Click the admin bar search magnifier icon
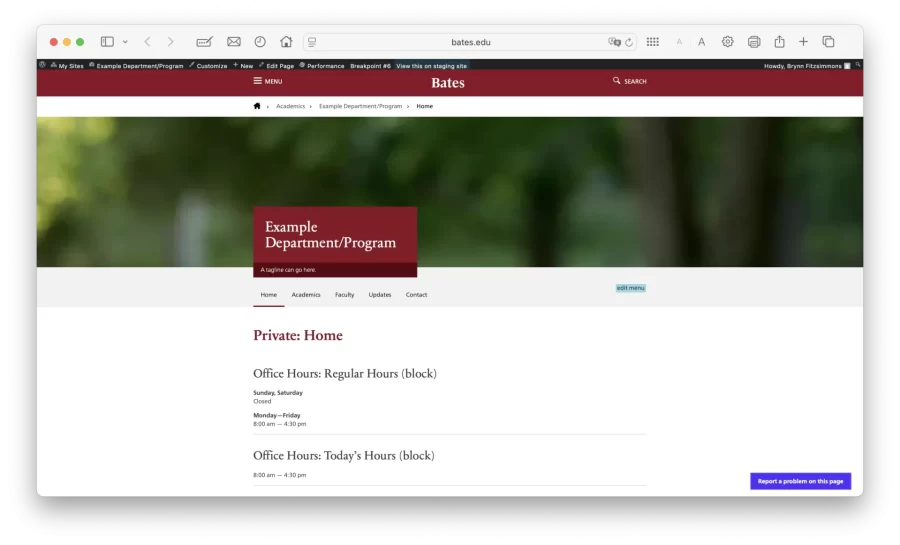The image size is (900, 545). [x=858, y=65]
